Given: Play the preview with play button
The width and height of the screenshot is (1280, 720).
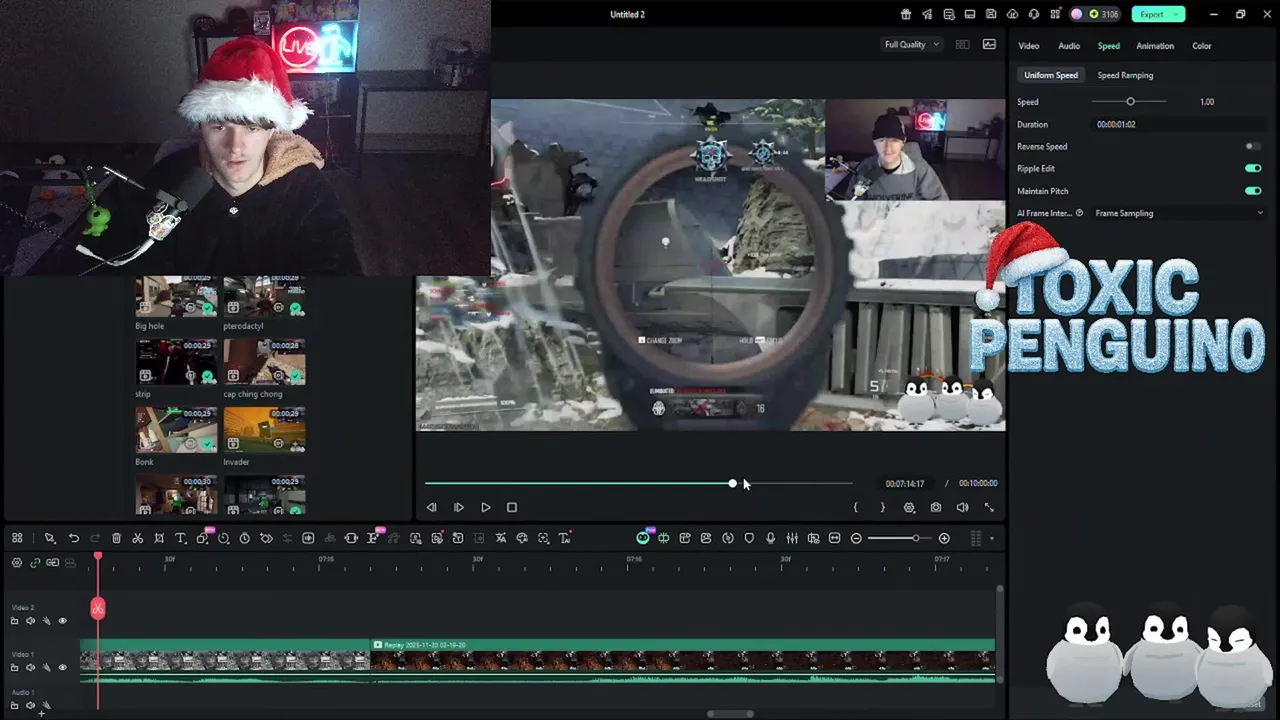Looking at the screenshot, I should point(485,508).
